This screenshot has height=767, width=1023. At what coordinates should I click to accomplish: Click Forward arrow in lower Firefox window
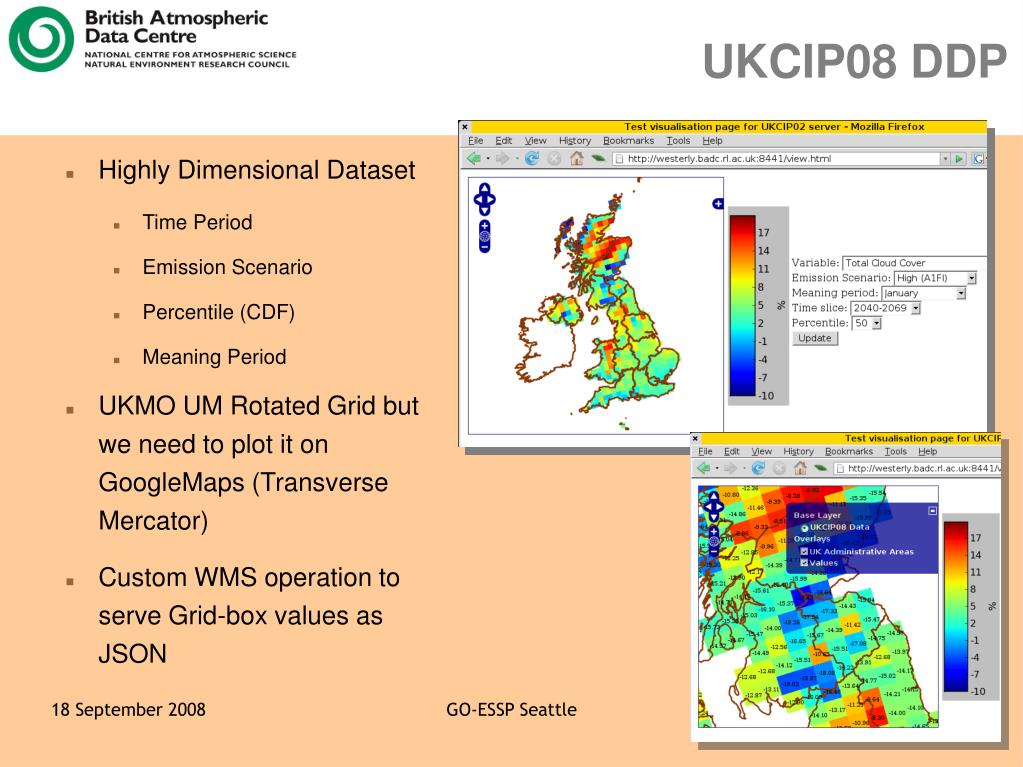(x=731, y=468)
